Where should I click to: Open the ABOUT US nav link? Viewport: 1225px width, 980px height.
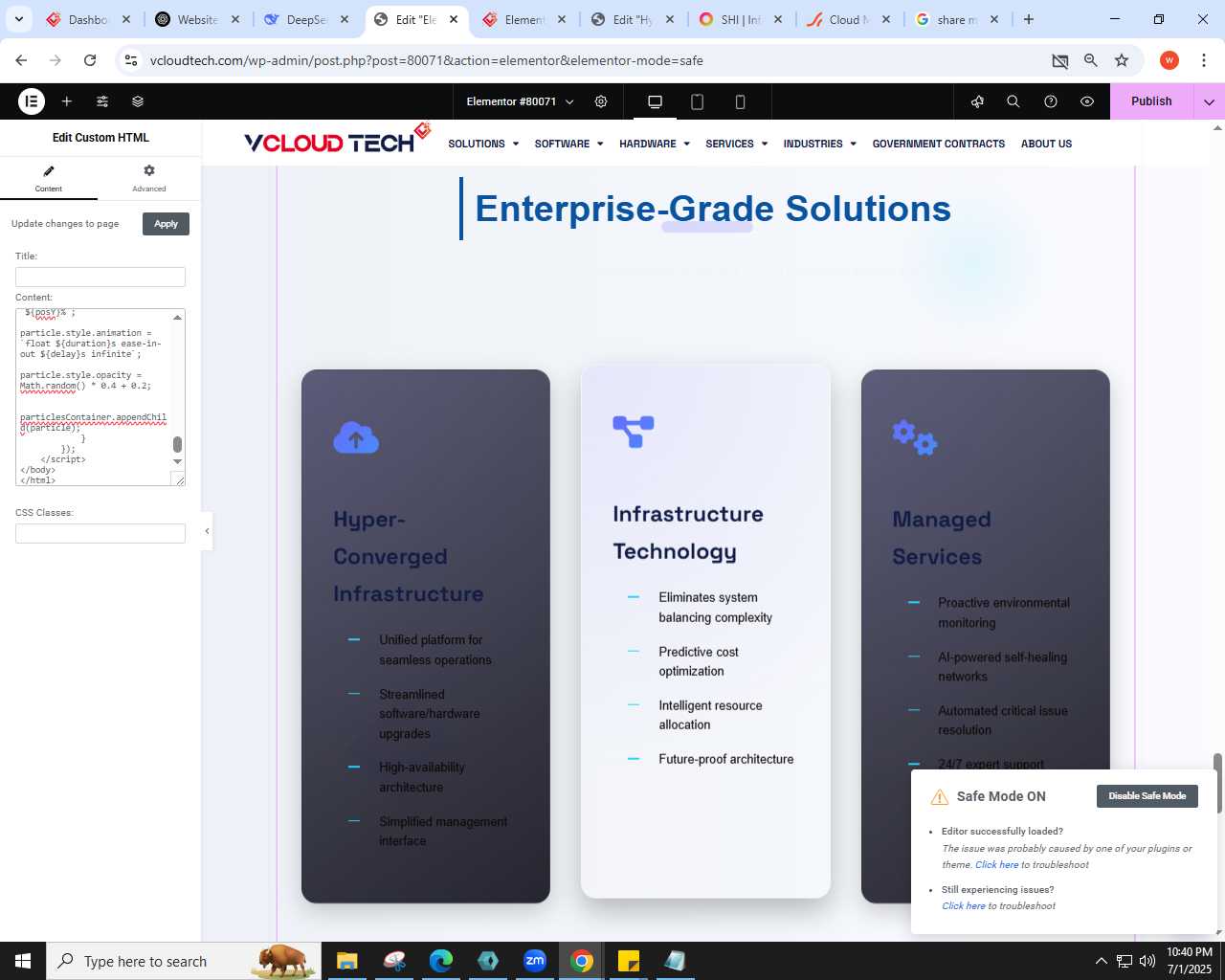point(1046,144)
